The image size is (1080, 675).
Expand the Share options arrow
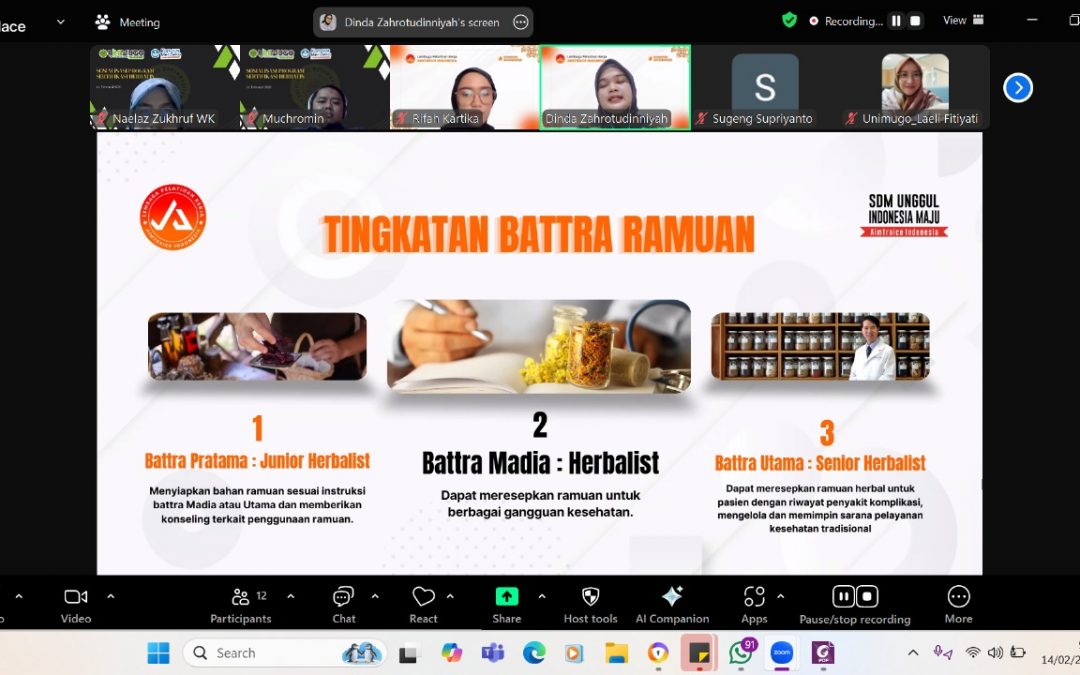click(542, 596)
